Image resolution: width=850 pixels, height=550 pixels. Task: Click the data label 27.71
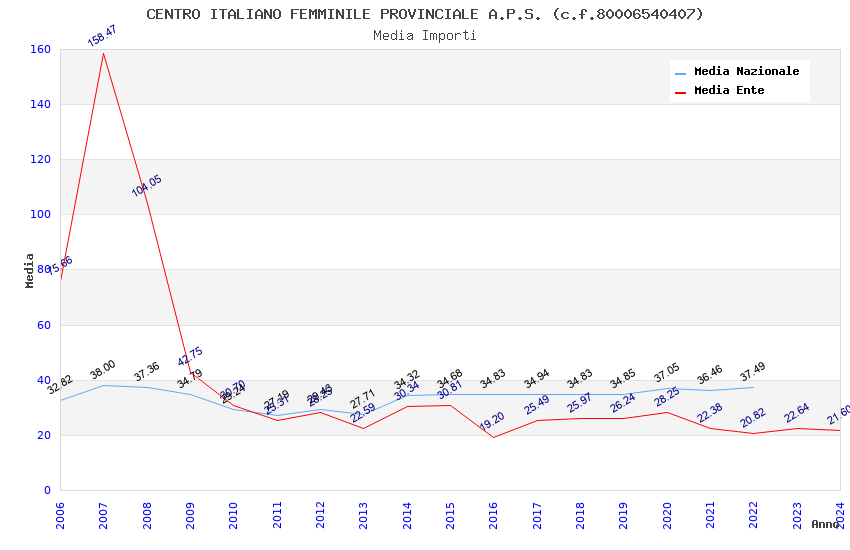point(363,399)
